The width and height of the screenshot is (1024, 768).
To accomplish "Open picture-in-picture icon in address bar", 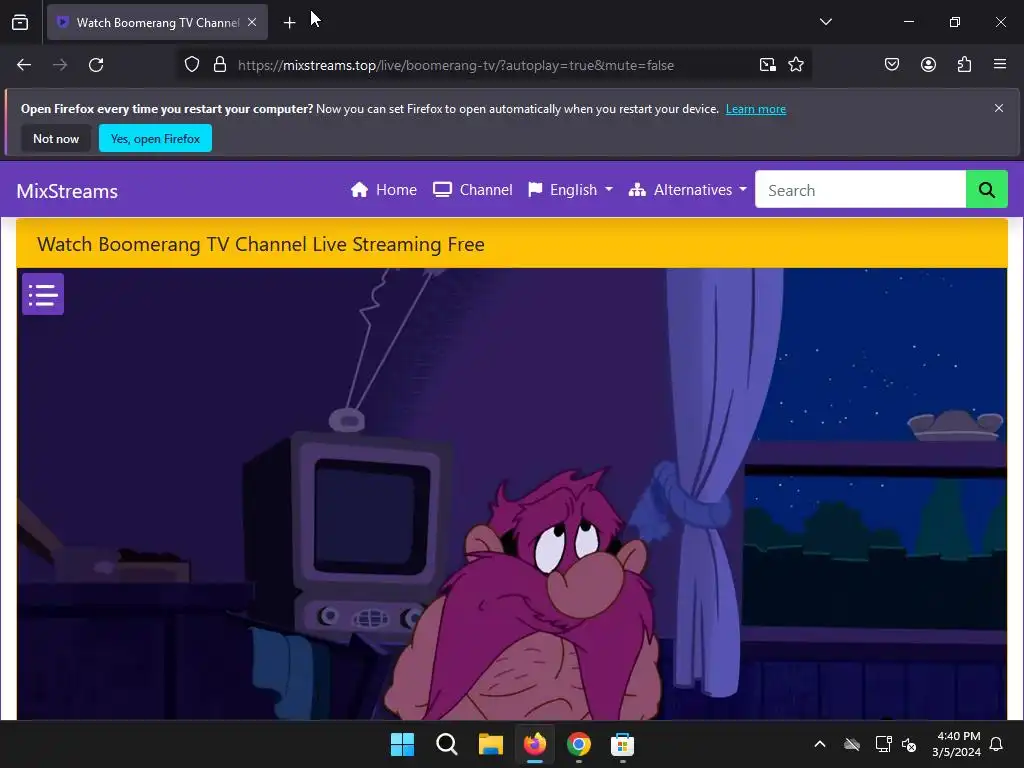I will (x=767, y=65).
